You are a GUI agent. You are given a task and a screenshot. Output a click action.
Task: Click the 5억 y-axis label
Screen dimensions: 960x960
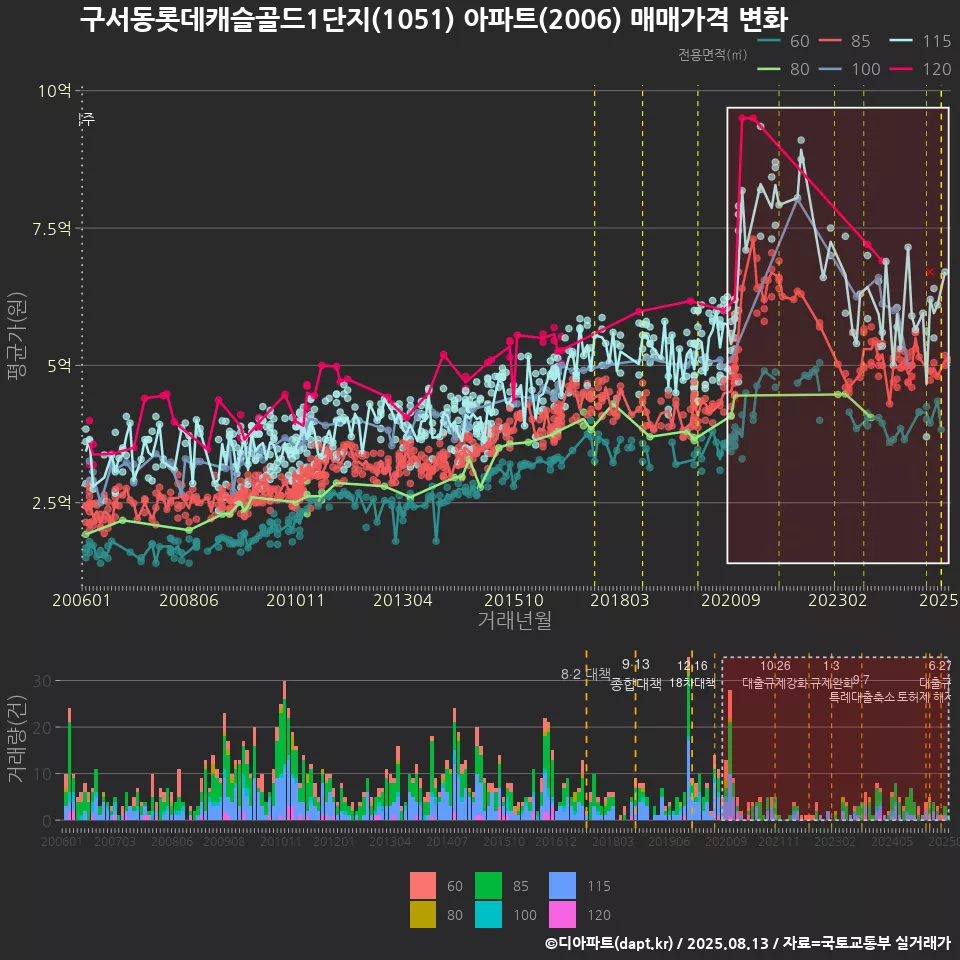pyautogui.click(x=59, y=366)
